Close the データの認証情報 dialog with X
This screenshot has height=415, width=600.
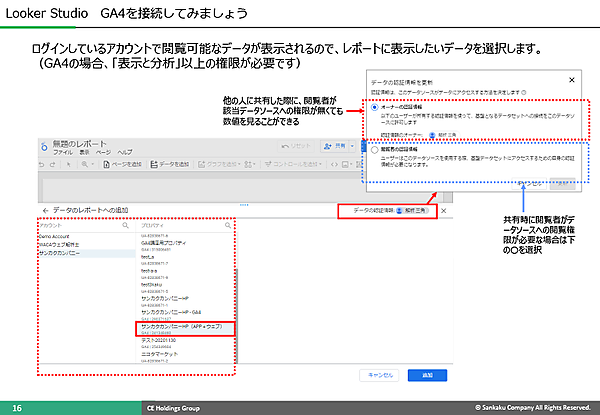point(570,78)
